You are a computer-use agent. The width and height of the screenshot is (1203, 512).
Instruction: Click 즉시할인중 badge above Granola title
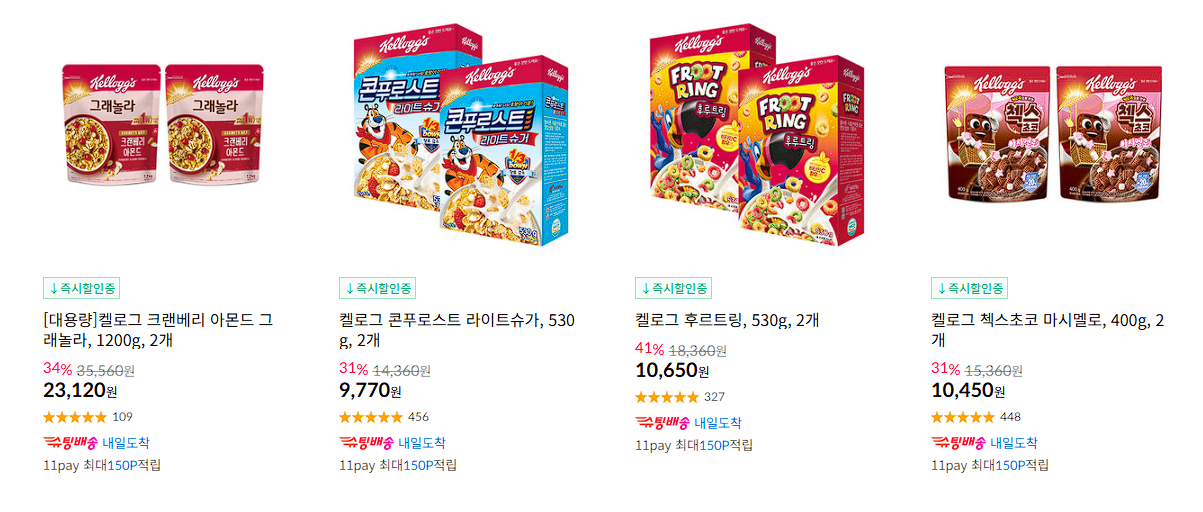point(82,288)
